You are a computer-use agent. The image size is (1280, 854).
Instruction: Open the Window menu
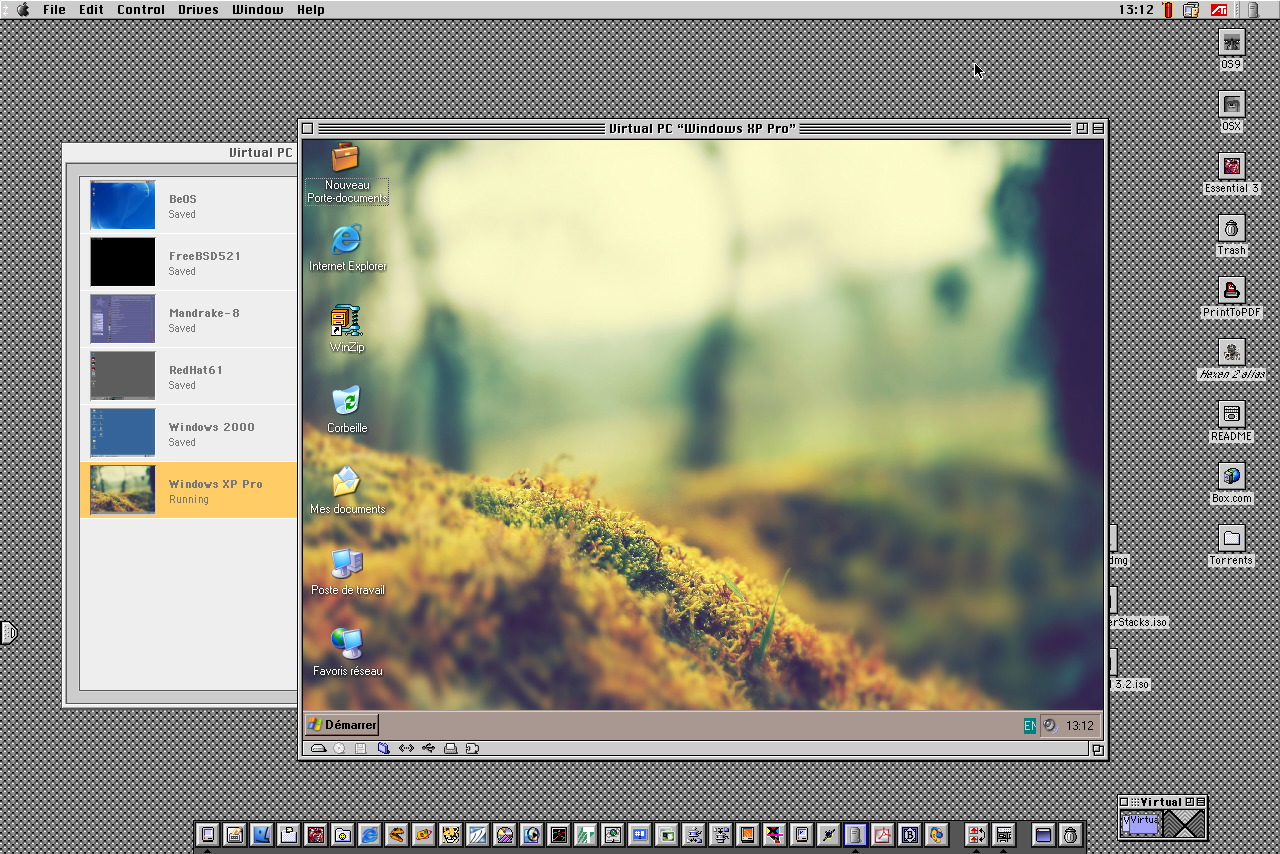pos(257,9)
